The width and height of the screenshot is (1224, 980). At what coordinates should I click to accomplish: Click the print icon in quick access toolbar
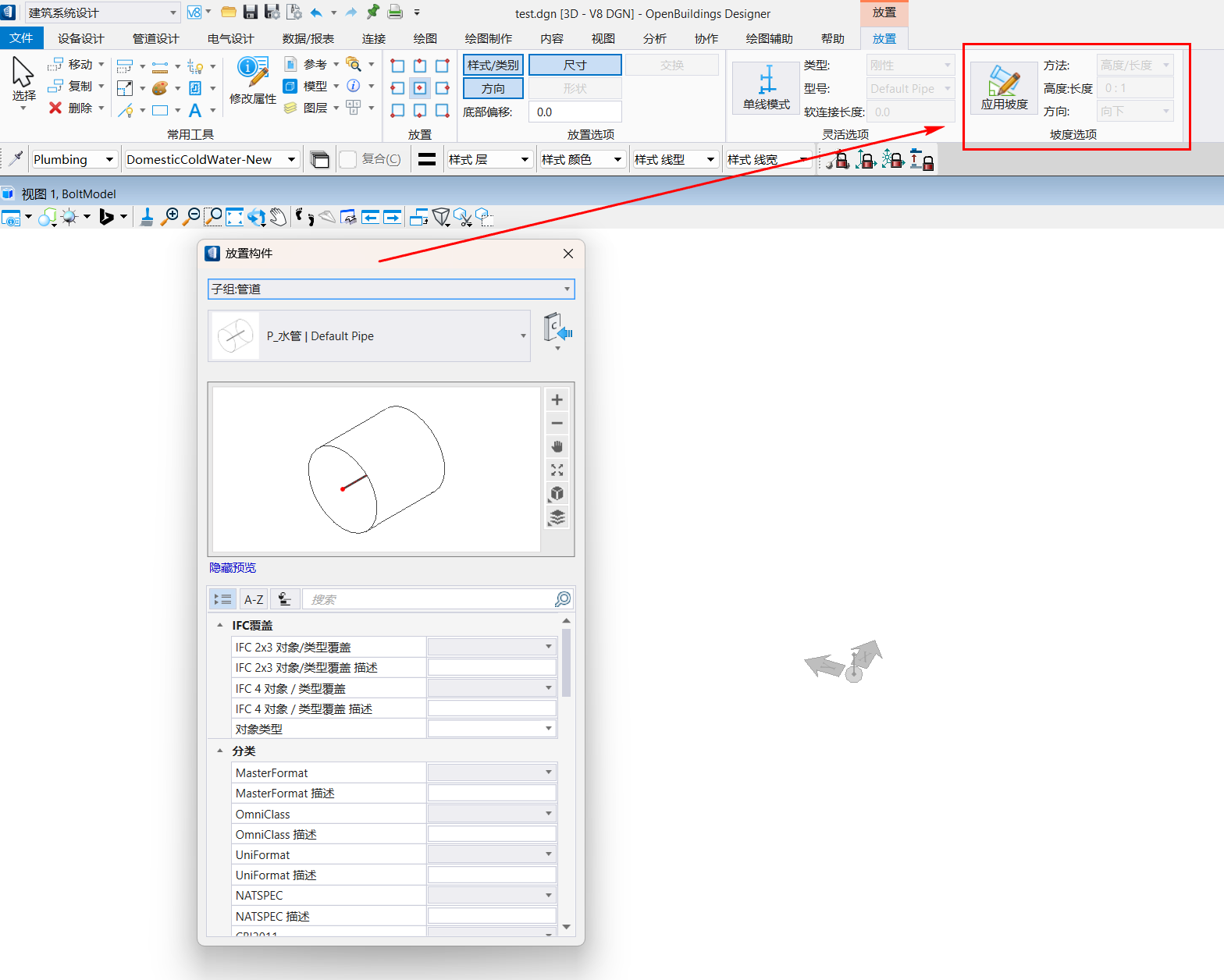click(396, 12)
